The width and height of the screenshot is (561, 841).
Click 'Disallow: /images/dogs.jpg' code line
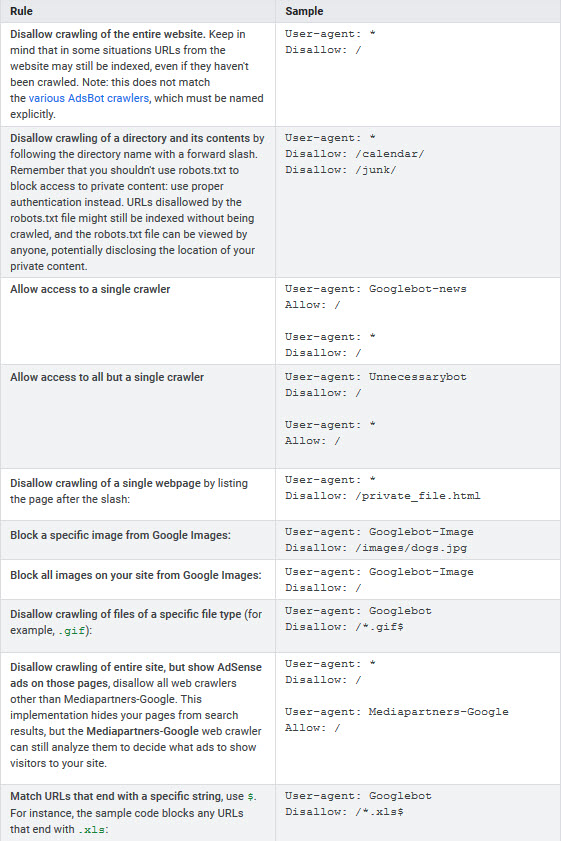376,548
